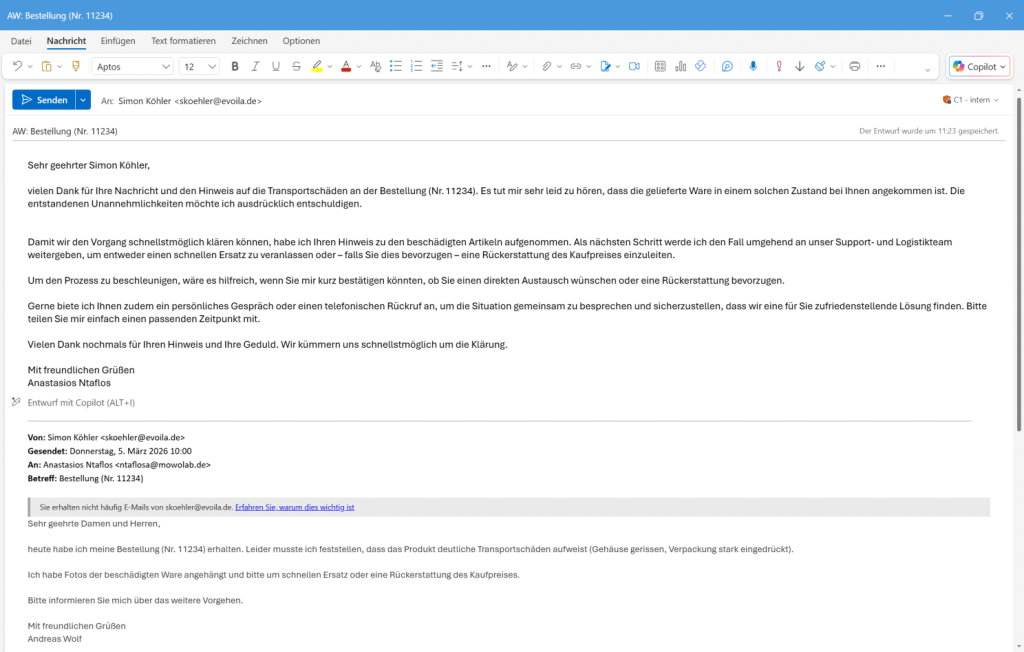The image size is (1024, 652).
Task: Toggle strikethrough formatting
Action: tap(296, 66)
